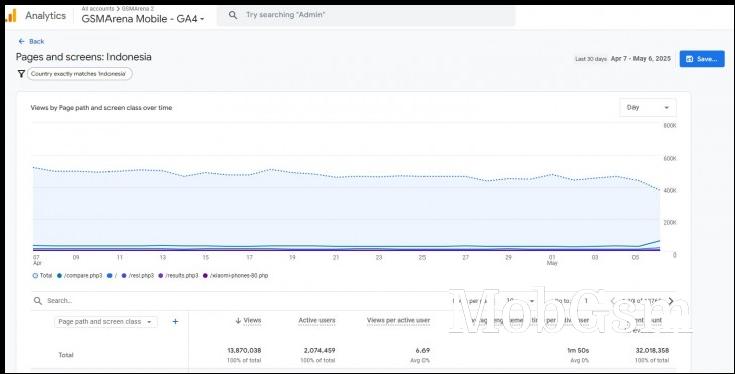Open the Day granularity dropdown
Viewport: 735px width, 374px height.
(x=648, y=107)
